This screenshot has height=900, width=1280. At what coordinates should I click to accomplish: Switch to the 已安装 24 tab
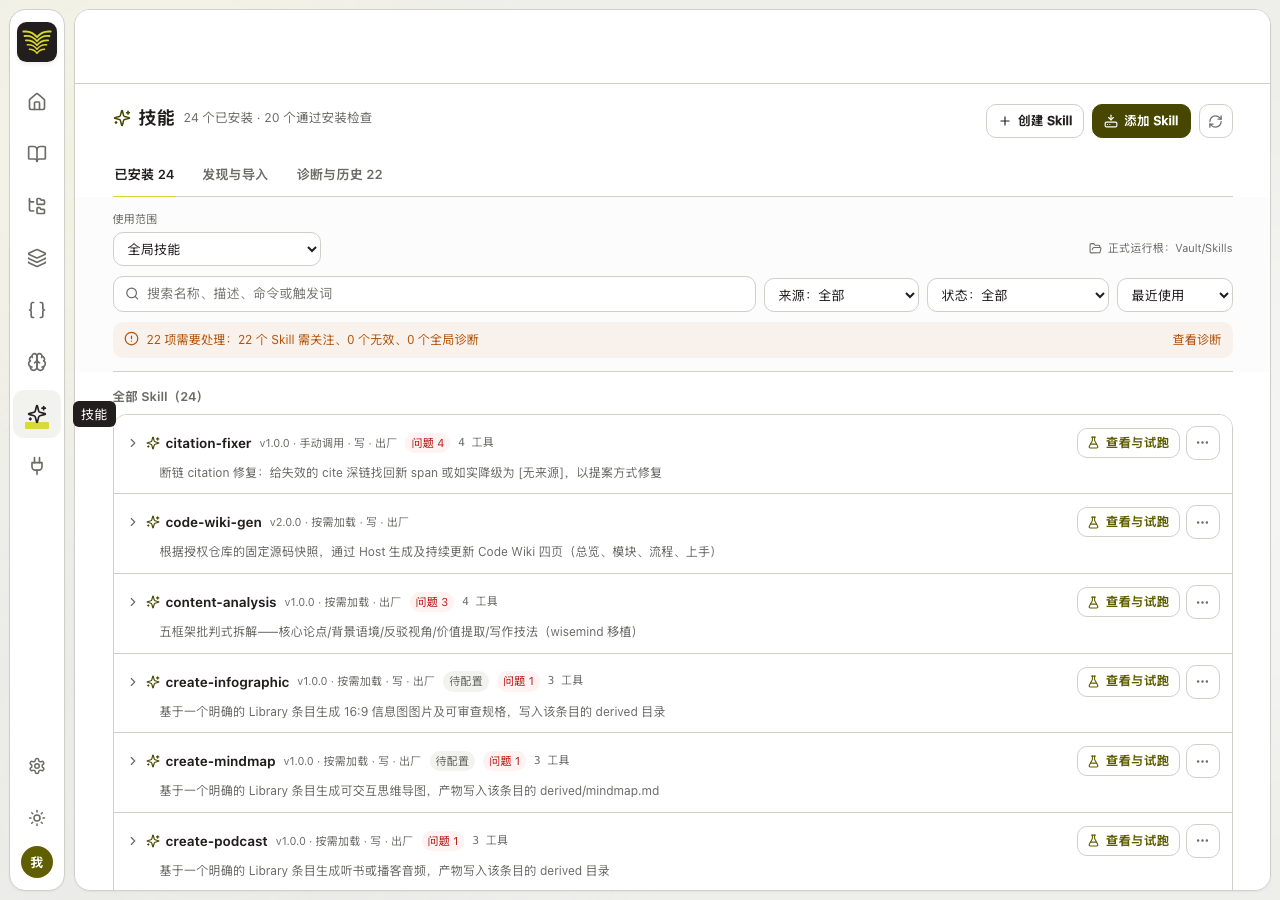145,175
